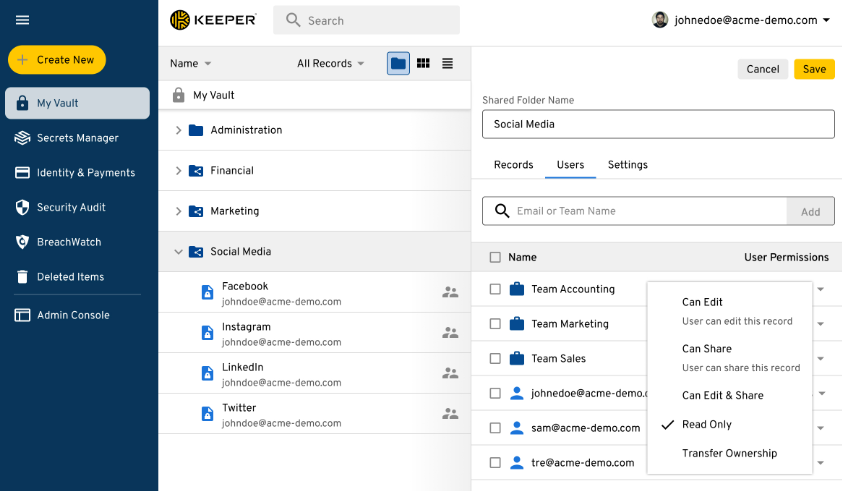
Task: Open the Instagram record
Action: 315,333
